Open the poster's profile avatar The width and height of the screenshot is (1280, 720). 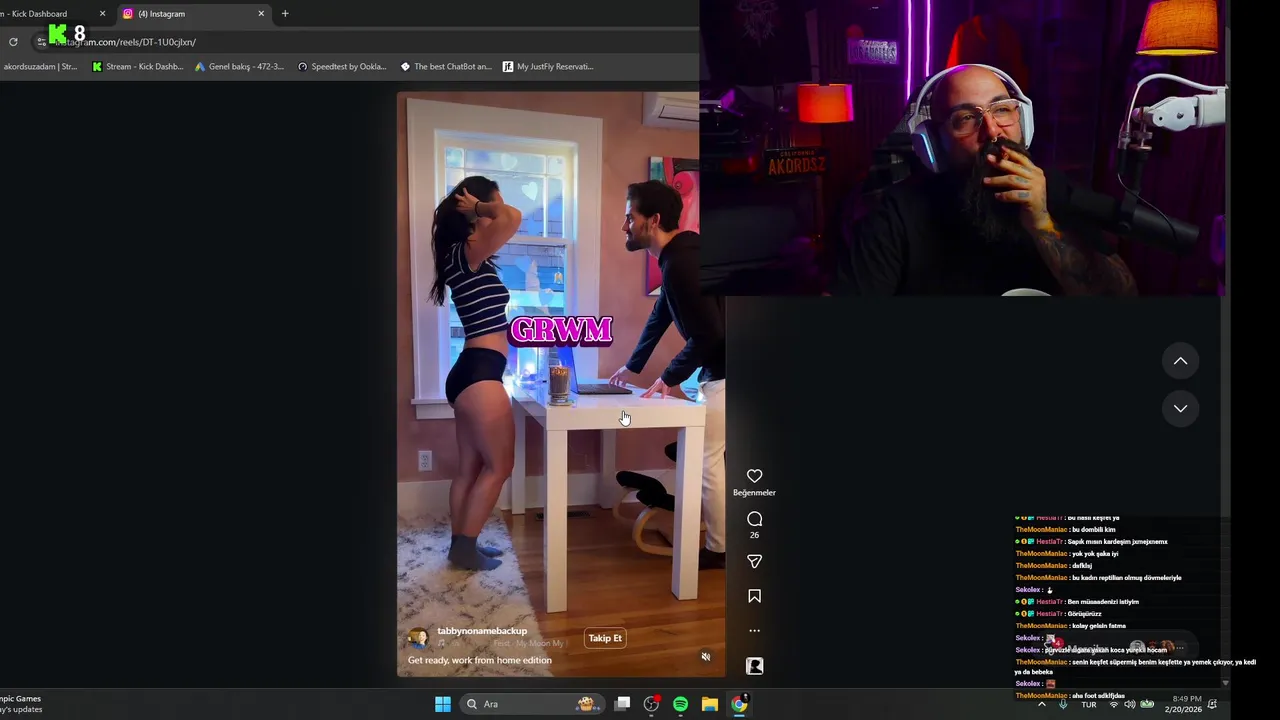[x=418, y=637]
